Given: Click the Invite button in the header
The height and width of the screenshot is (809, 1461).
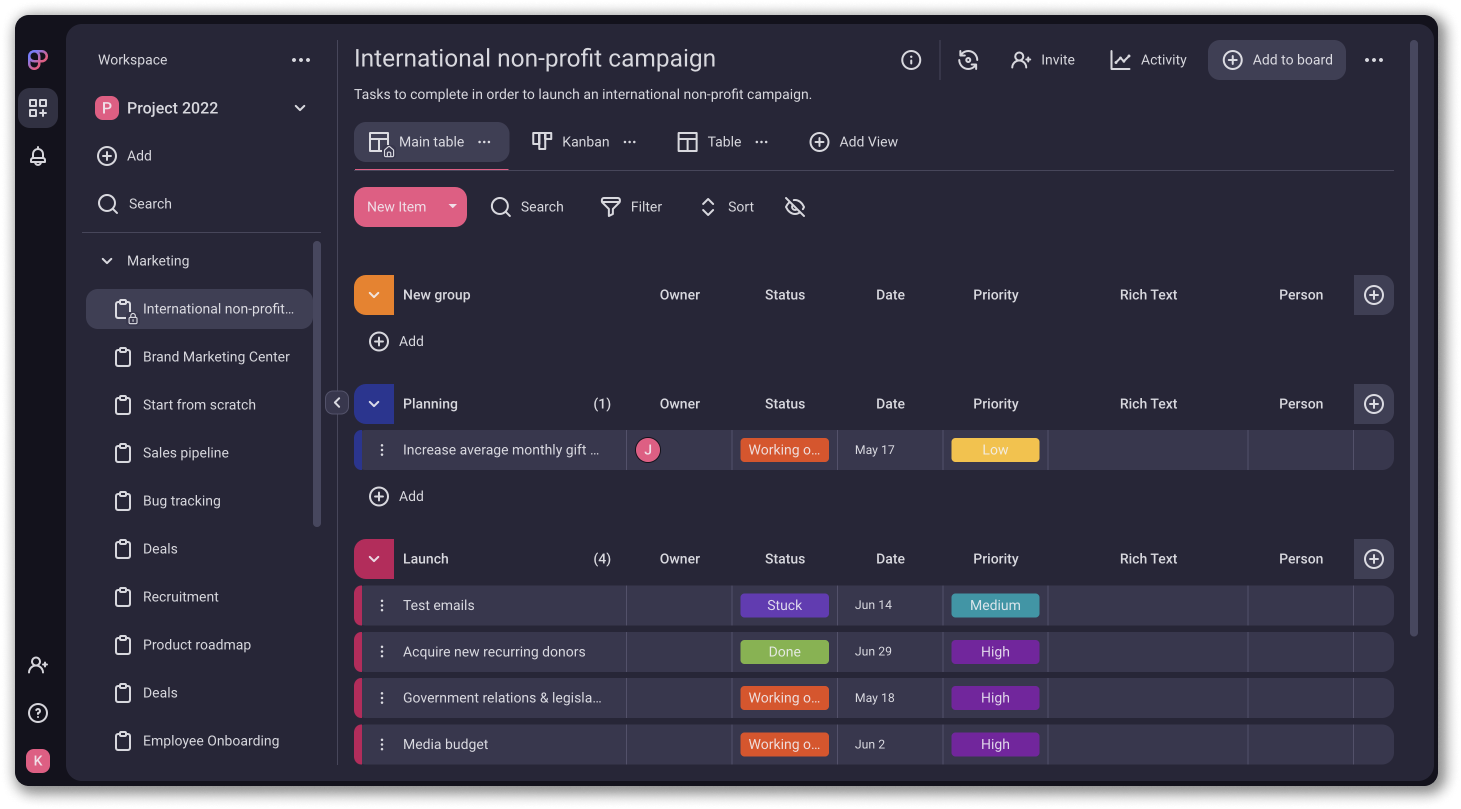Looking at the screenshot, I should (1043, 60).
